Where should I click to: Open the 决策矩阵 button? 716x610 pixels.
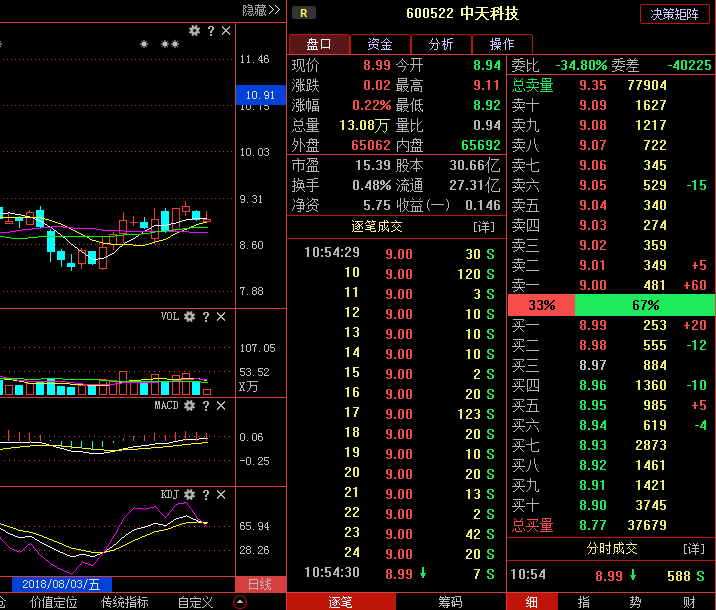pyautogui.click(x=674, y=14)
